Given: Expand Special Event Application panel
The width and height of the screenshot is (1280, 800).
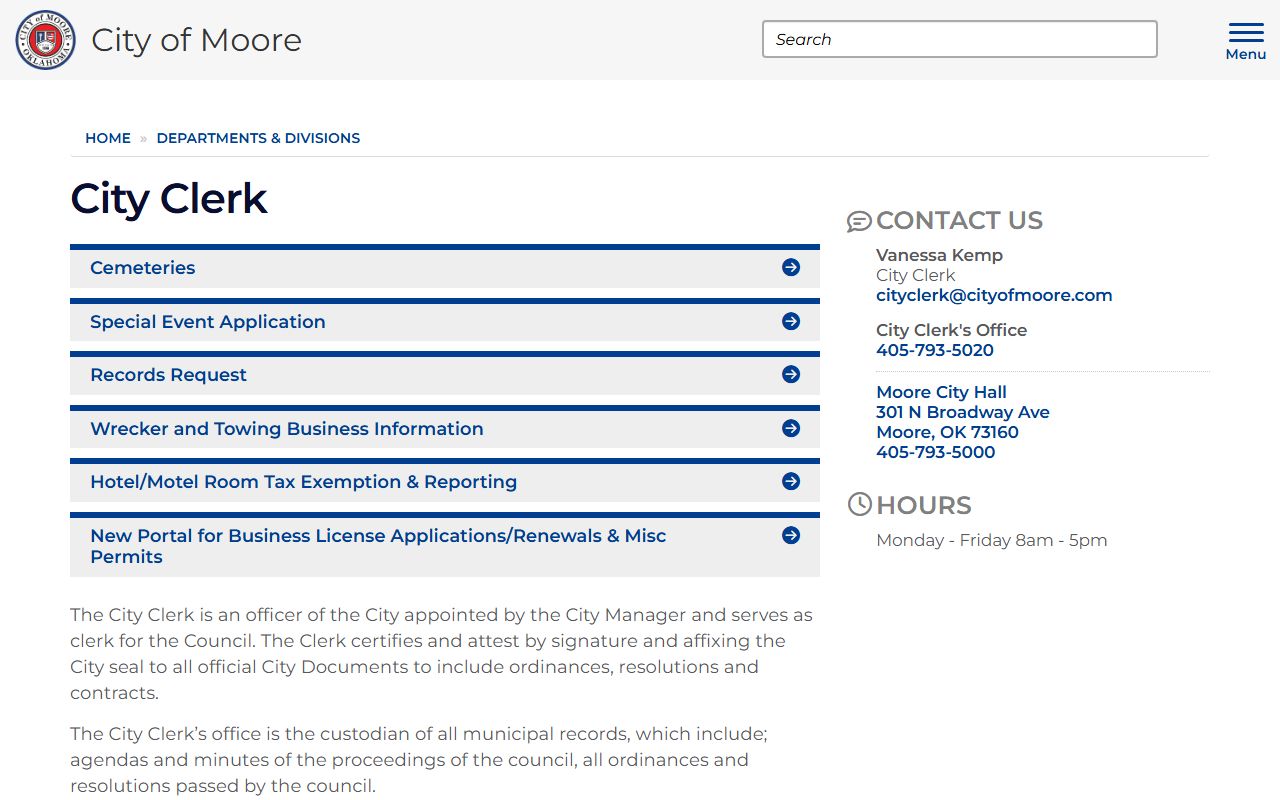Looking at the screenshot, I should point(208,322).
